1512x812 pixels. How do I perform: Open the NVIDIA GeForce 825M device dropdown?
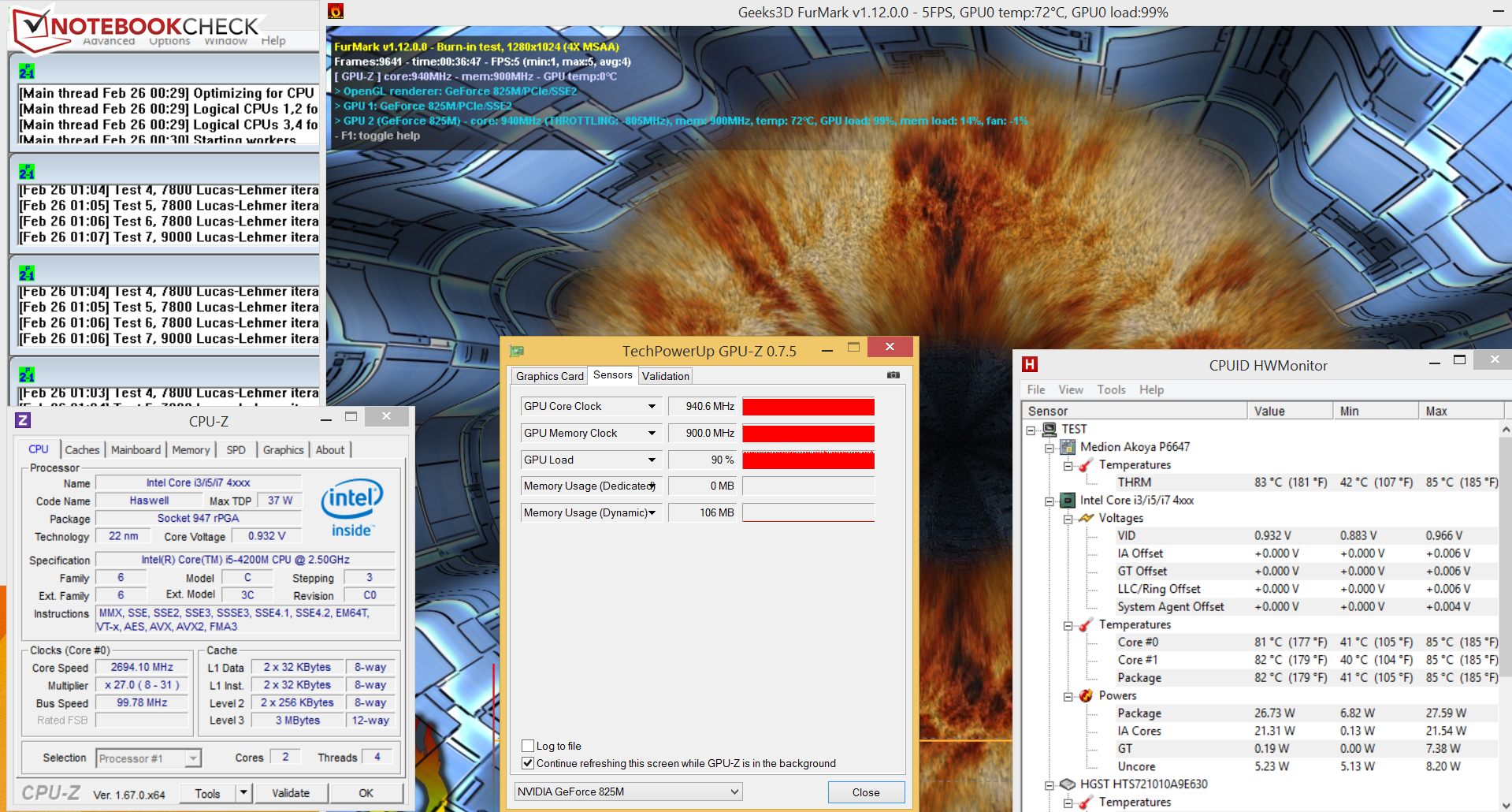pos(734,792)
